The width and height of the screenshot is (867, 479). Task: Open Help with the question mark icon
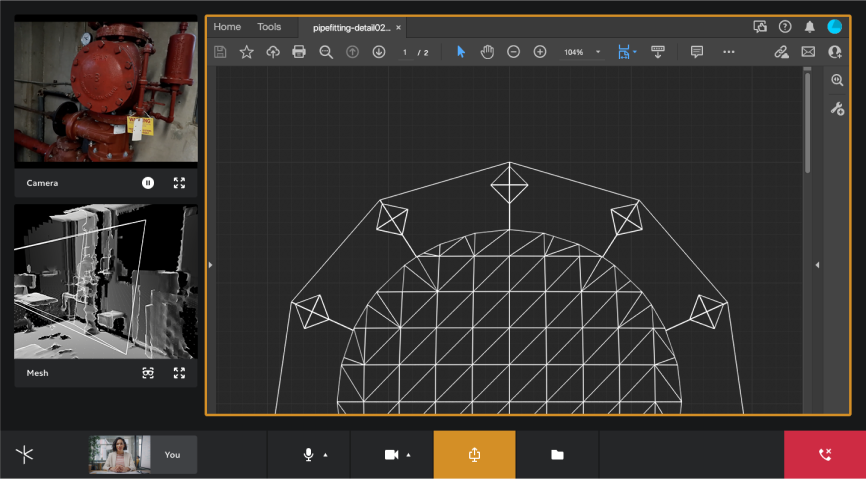point(785,27)
